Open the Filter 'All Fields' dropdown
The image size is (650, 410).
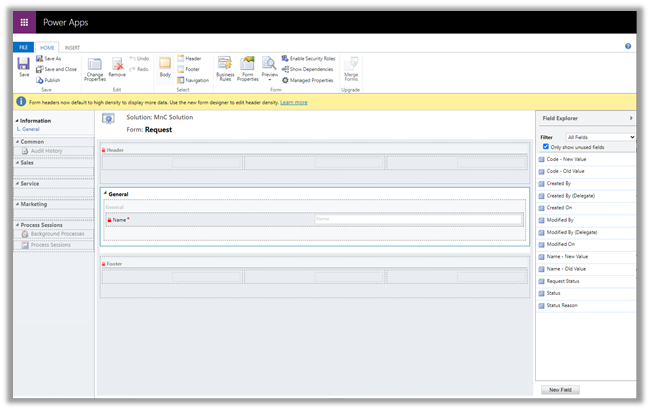[600, 136]
